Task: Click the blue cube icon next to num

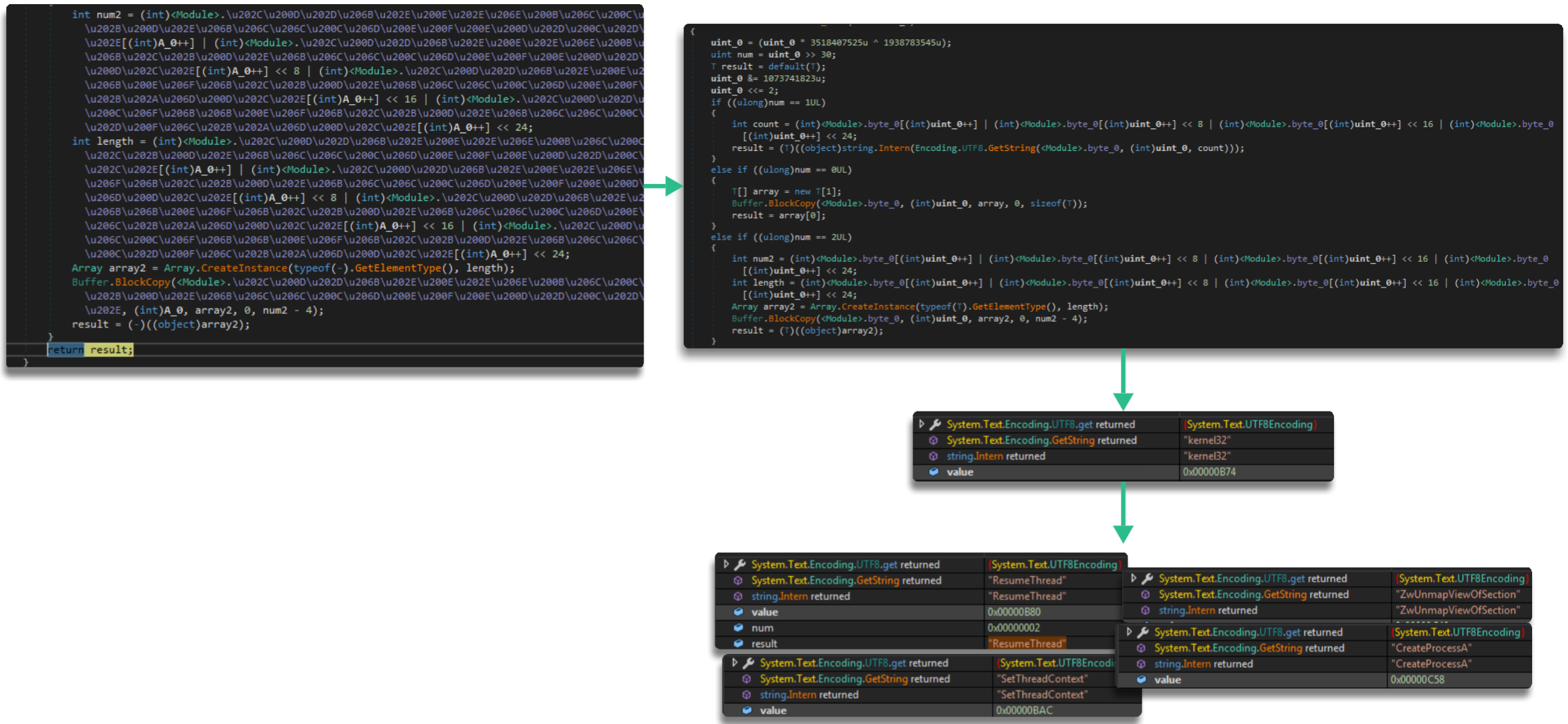Action: pyautogui.click(x=738, y=628)
